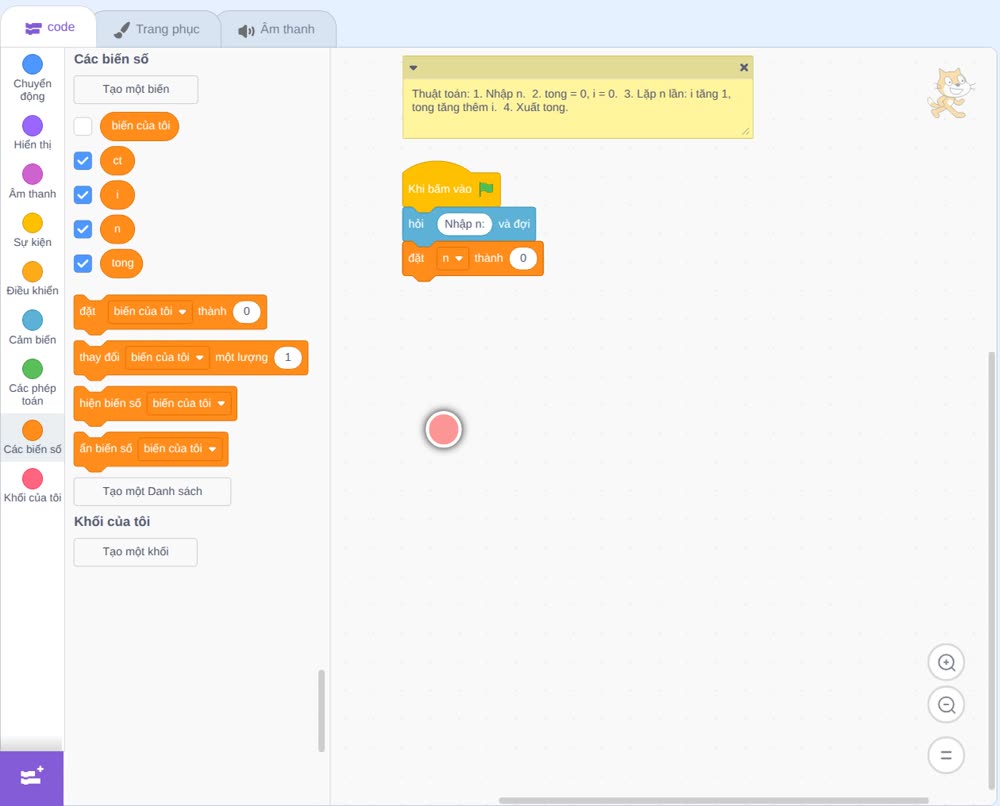The height and width of the screenshot is (806, 1000).
Task: Close the yellow comment note
Action: tap(744, 67)
